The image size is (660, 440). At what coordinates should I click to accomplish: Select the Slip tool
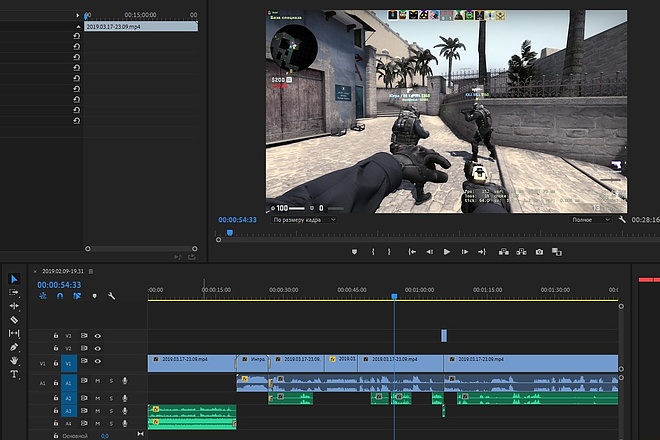[x=14, y=333]
